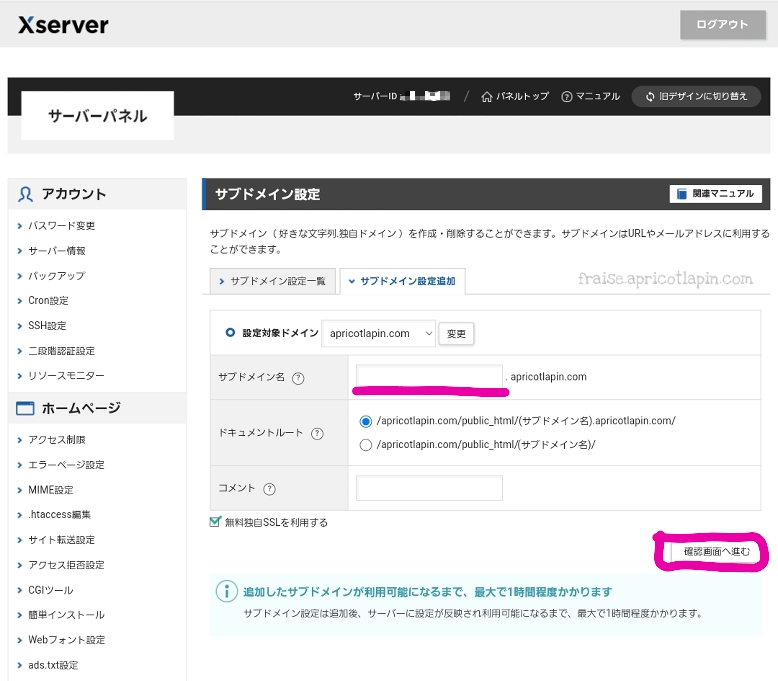The width and height of the screenshot is (778, 681).
Task: Open アクセス制限 in sidebar
Action: pyautogui.click(x=57, y=440)
